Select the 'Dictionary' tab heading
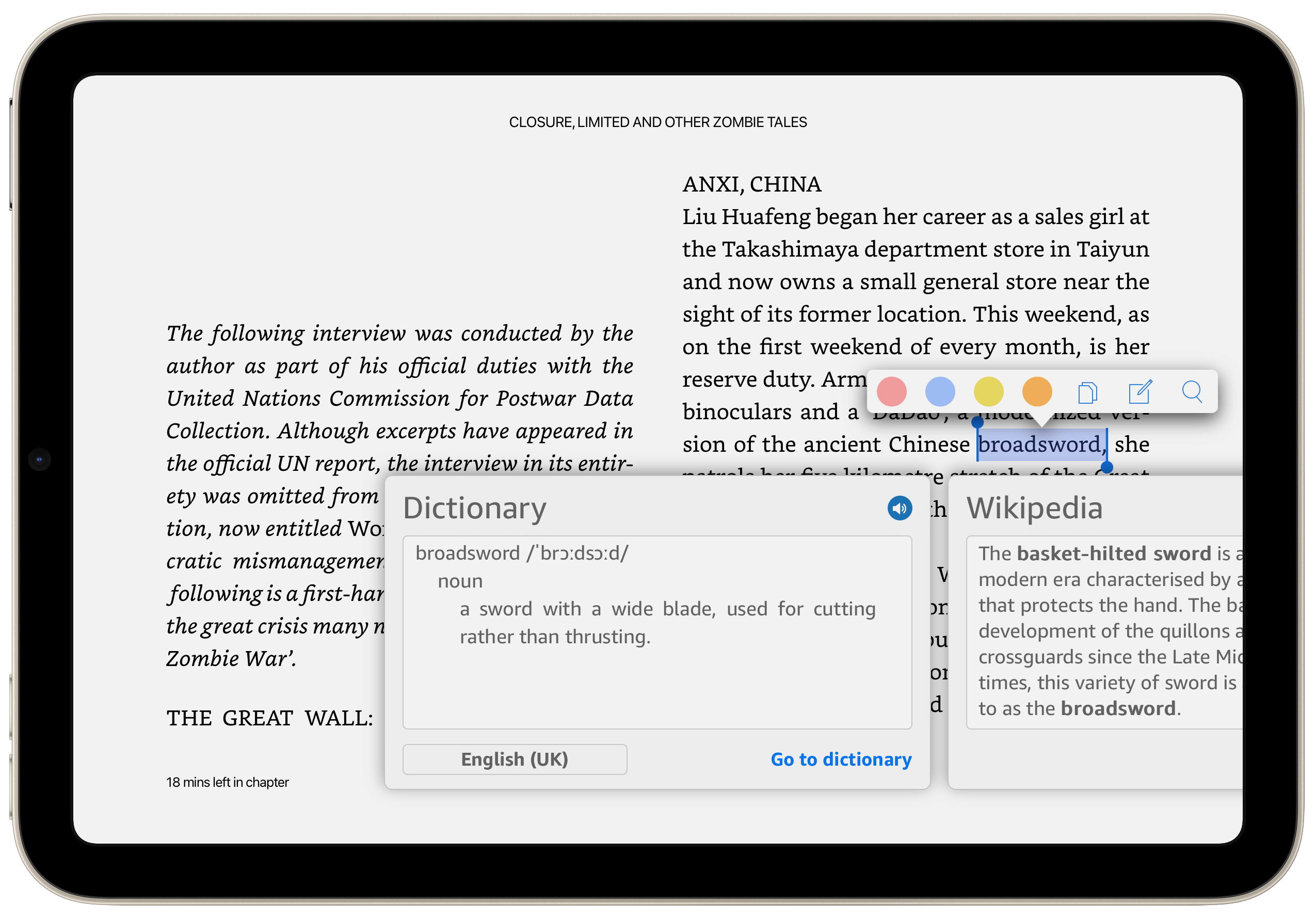The width and height of the screenshot is (1316, 919). 476,508
